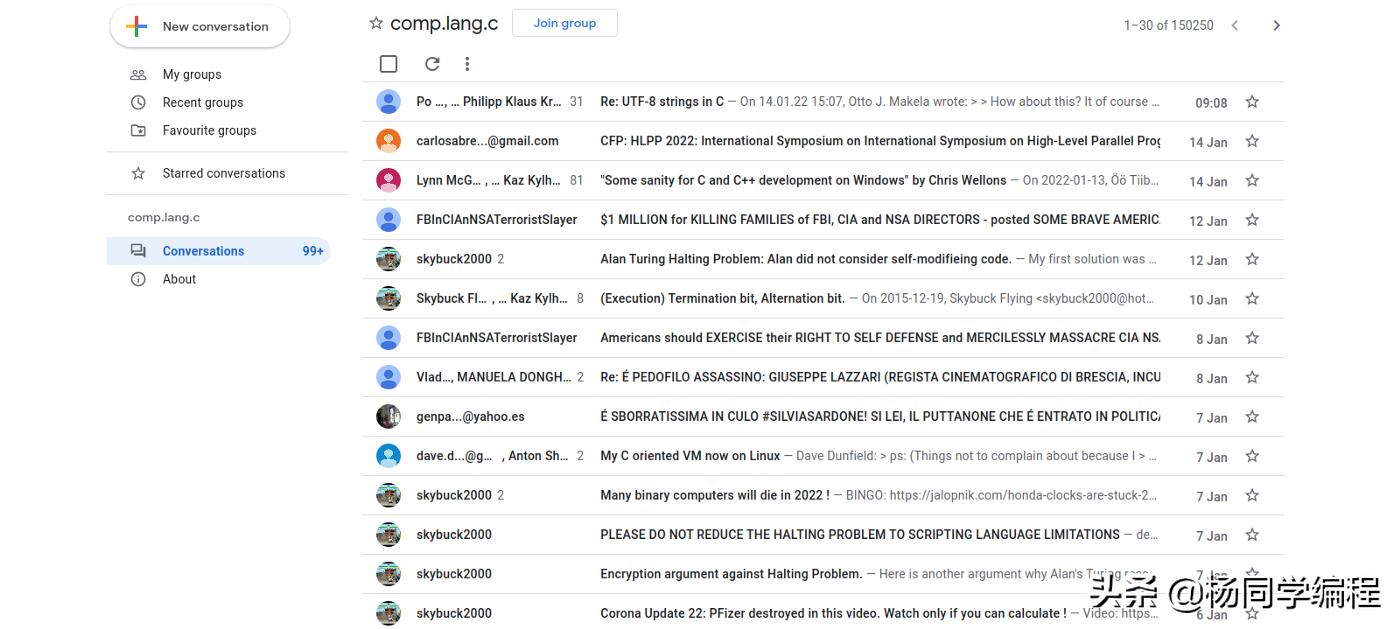Screen dimensions: 1400x629
Task: Open Starred conversations in sidebar
Action: 223,173
